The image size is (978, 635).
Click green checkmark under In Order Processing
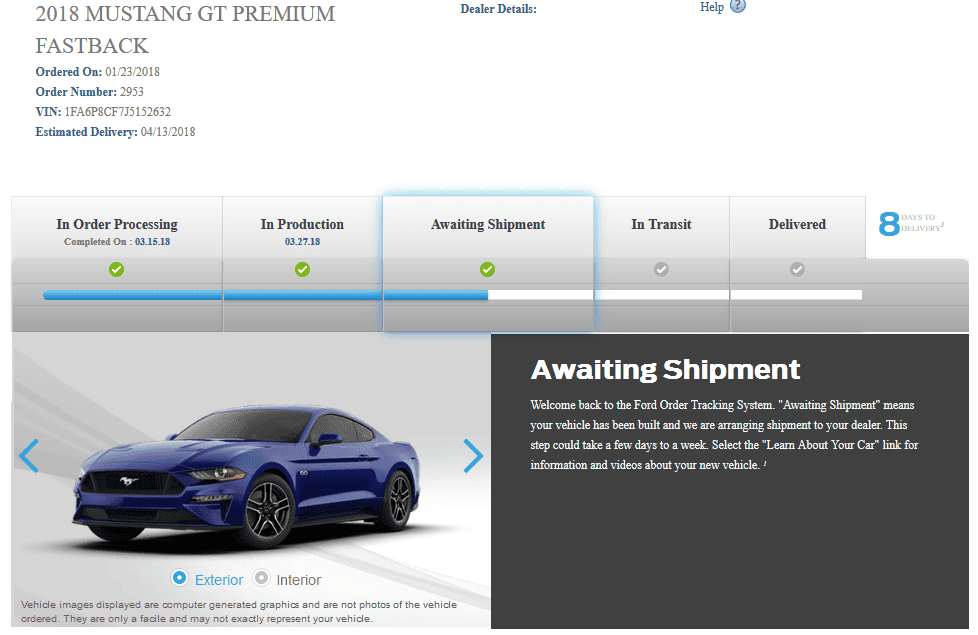coord(117,269)
